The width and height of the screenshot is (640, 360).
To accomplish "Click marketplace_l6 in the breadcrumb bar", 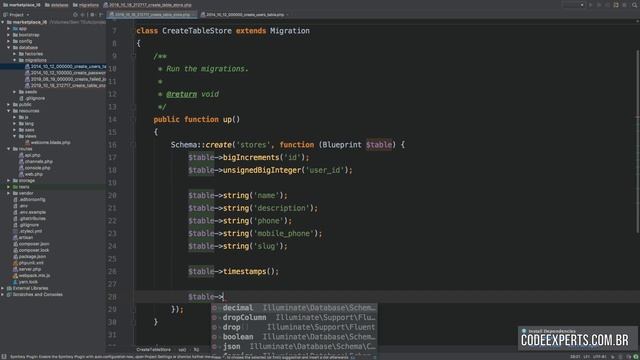I will point(22,5).
